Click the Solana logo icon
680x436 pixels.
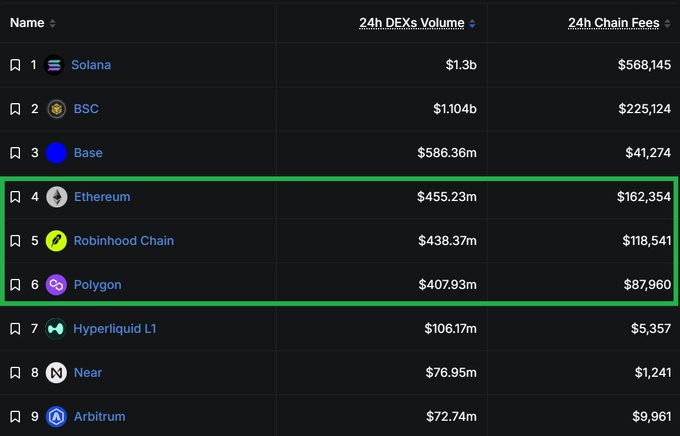tap(54, 65)
